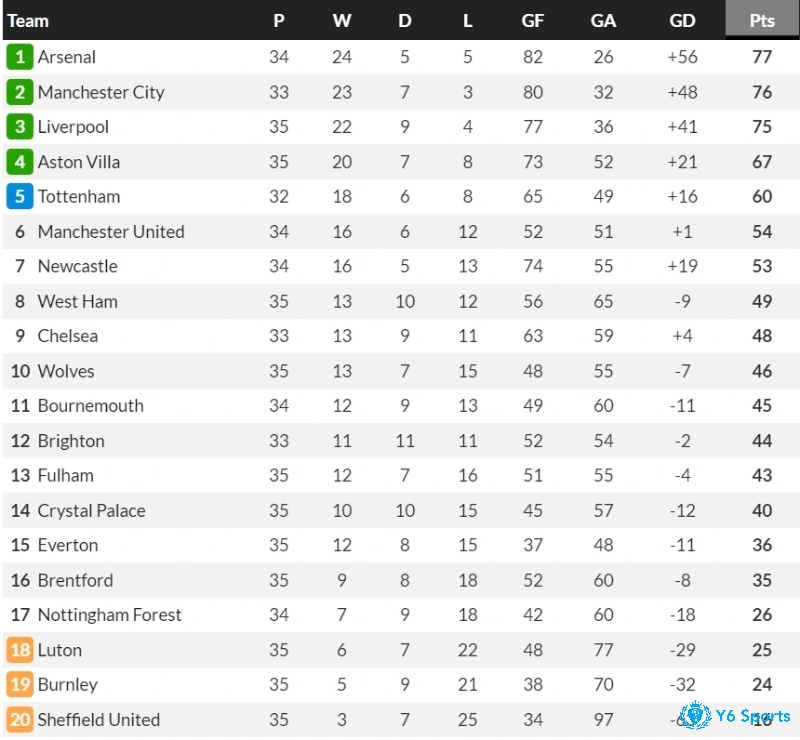800x740 pixels.
Task: Click the green position 4 badge by Aston Villa
Action: [20, 162]
